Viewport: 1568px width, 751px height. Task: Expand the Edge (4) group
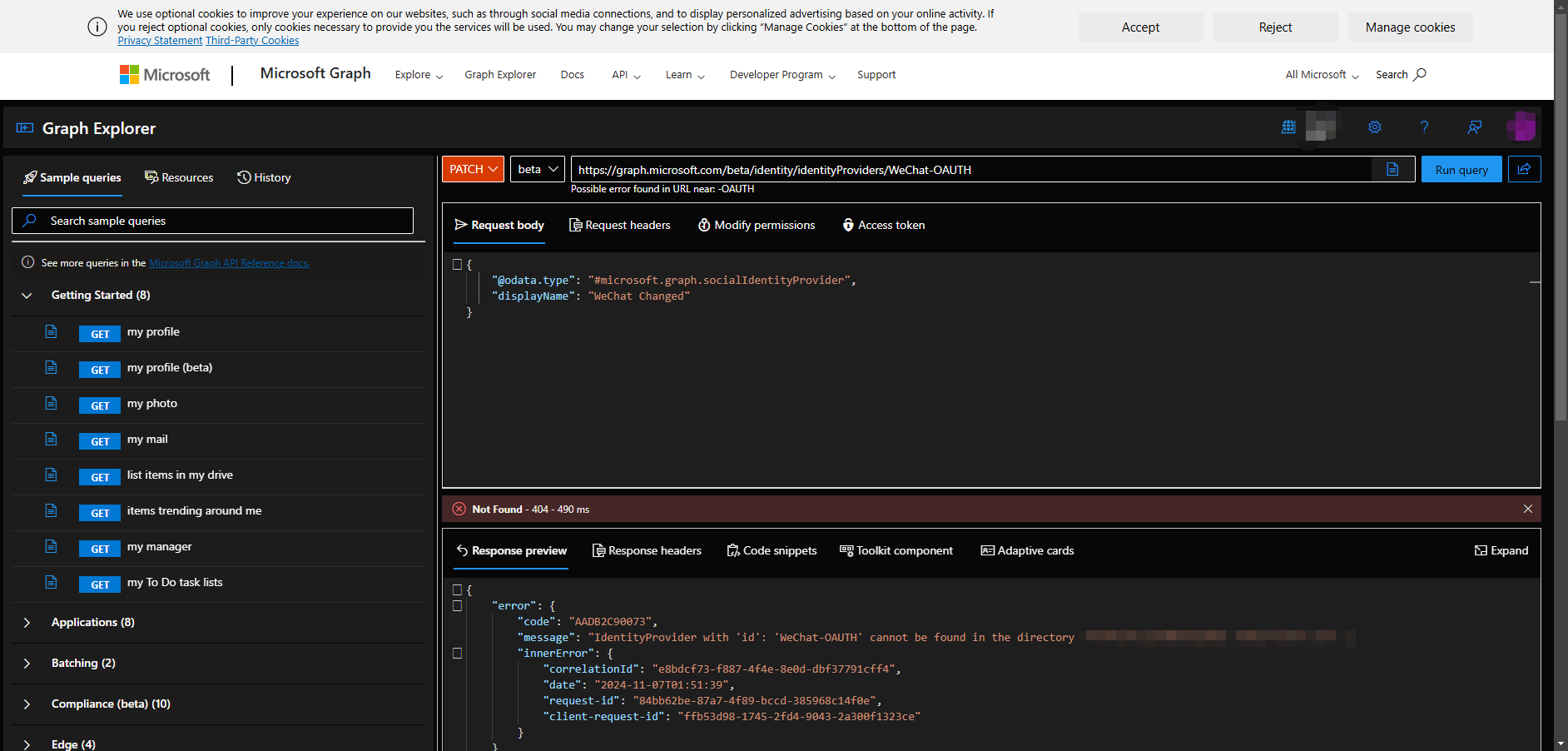point(27,744)
